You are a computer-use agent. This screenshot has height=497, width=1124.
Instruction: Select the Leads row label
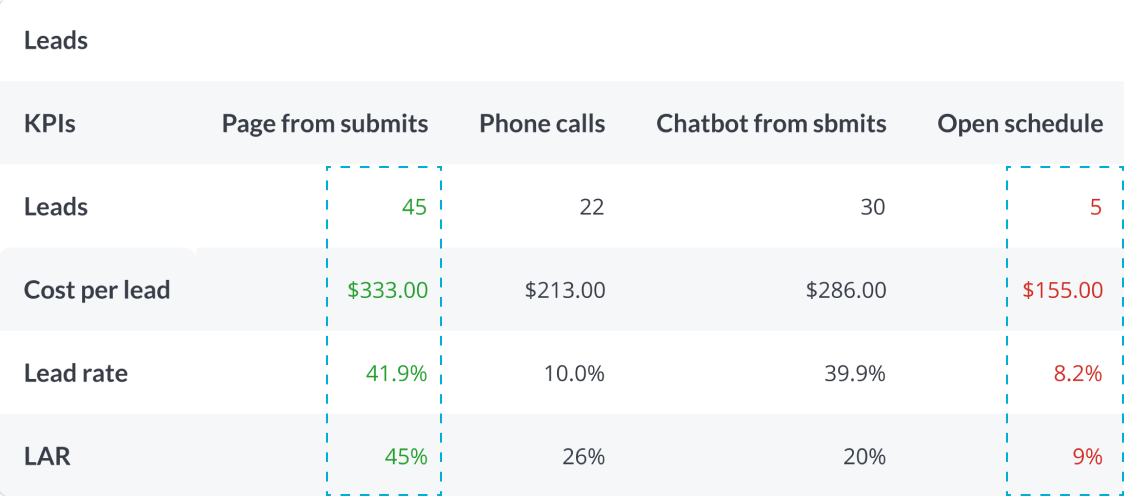pyautogui.click(x=56, y=207)
